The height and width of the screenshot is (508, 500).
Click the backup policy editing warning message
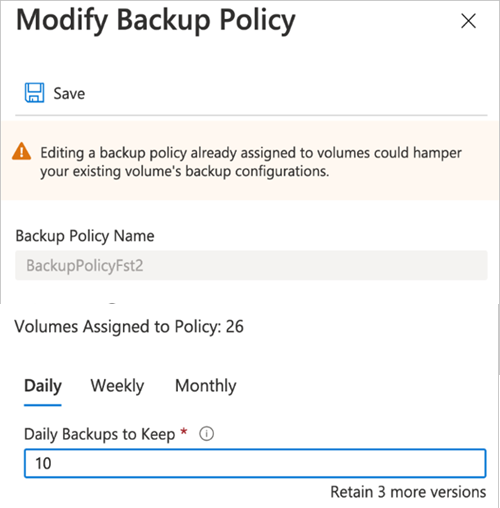251,162
